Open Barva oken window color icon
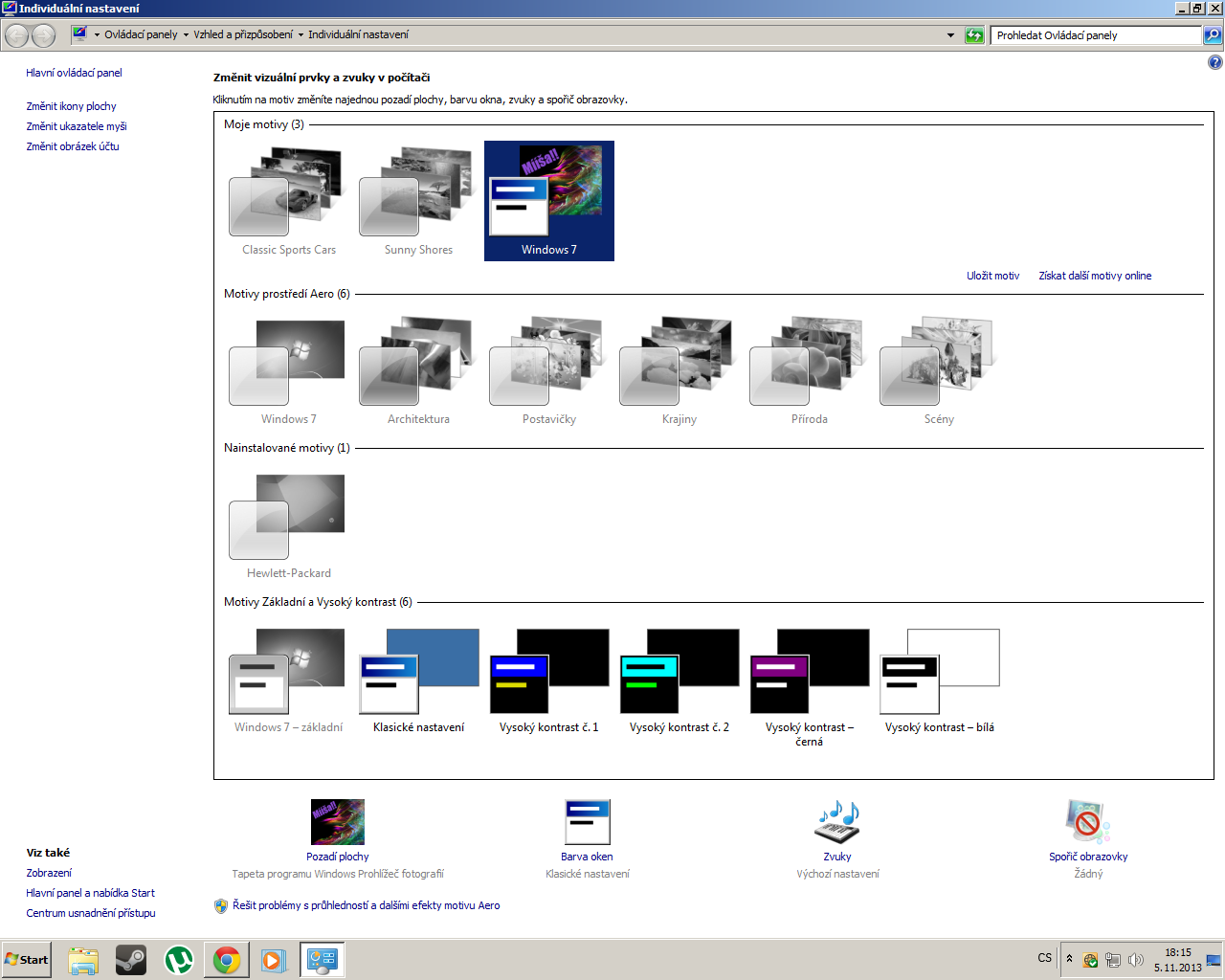Viewport: 1225px width, 980px height. pos(588,822)
